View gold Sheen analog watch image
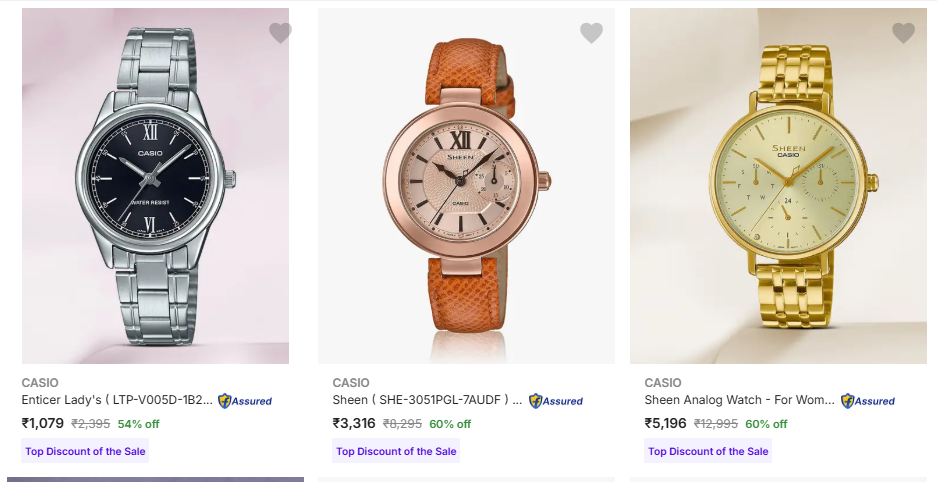The width and height of the screenshot is (937, 482). [778, 185]
